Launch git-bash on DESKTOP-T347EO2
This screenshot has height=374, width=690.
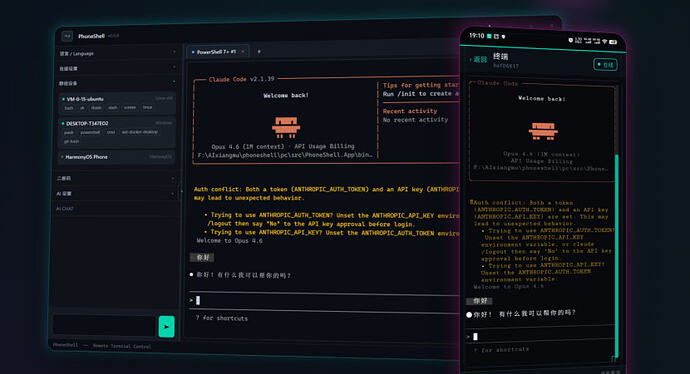pos(72,141)
